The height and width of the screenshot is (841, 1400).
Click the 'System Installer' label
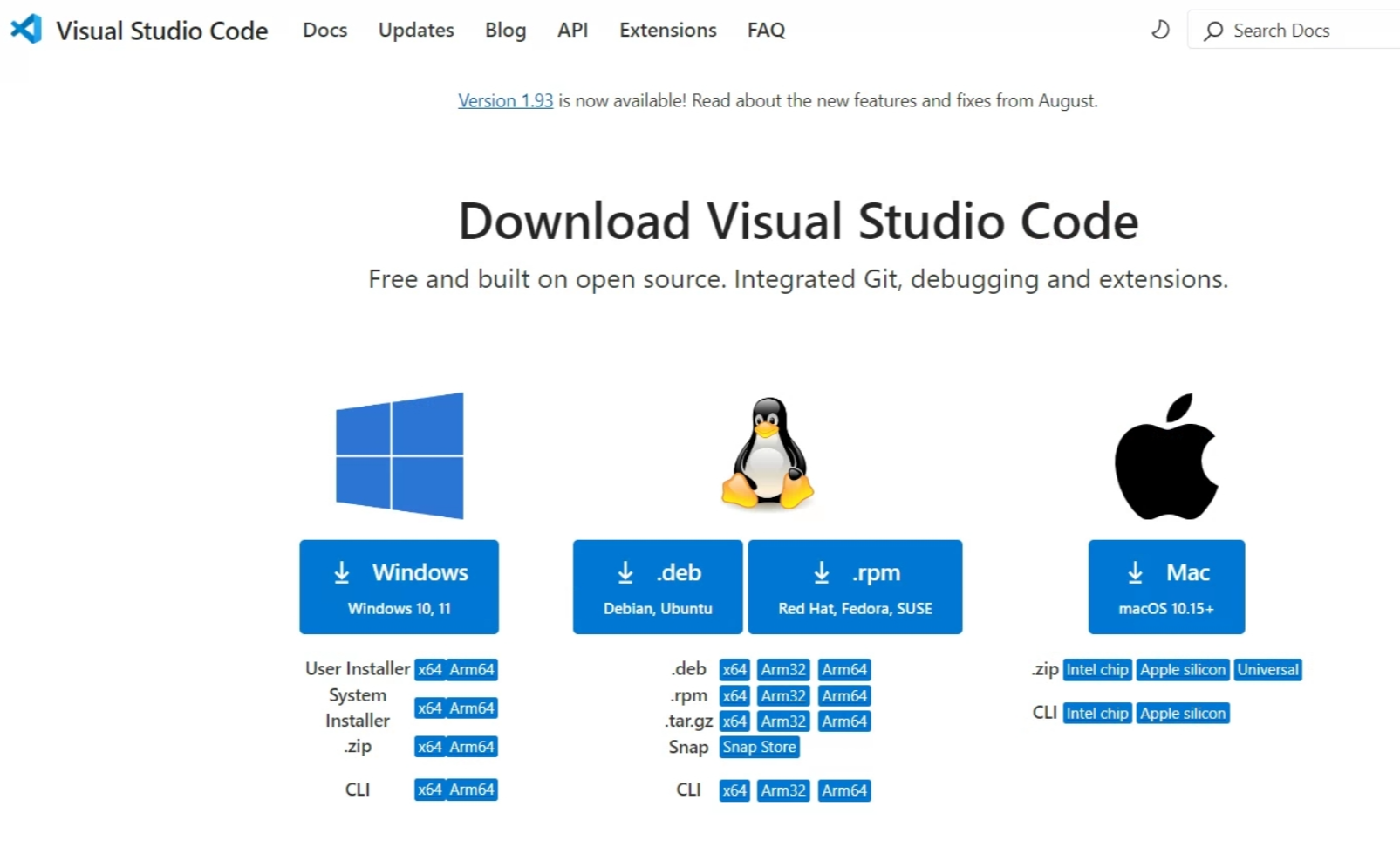(358, 708)
